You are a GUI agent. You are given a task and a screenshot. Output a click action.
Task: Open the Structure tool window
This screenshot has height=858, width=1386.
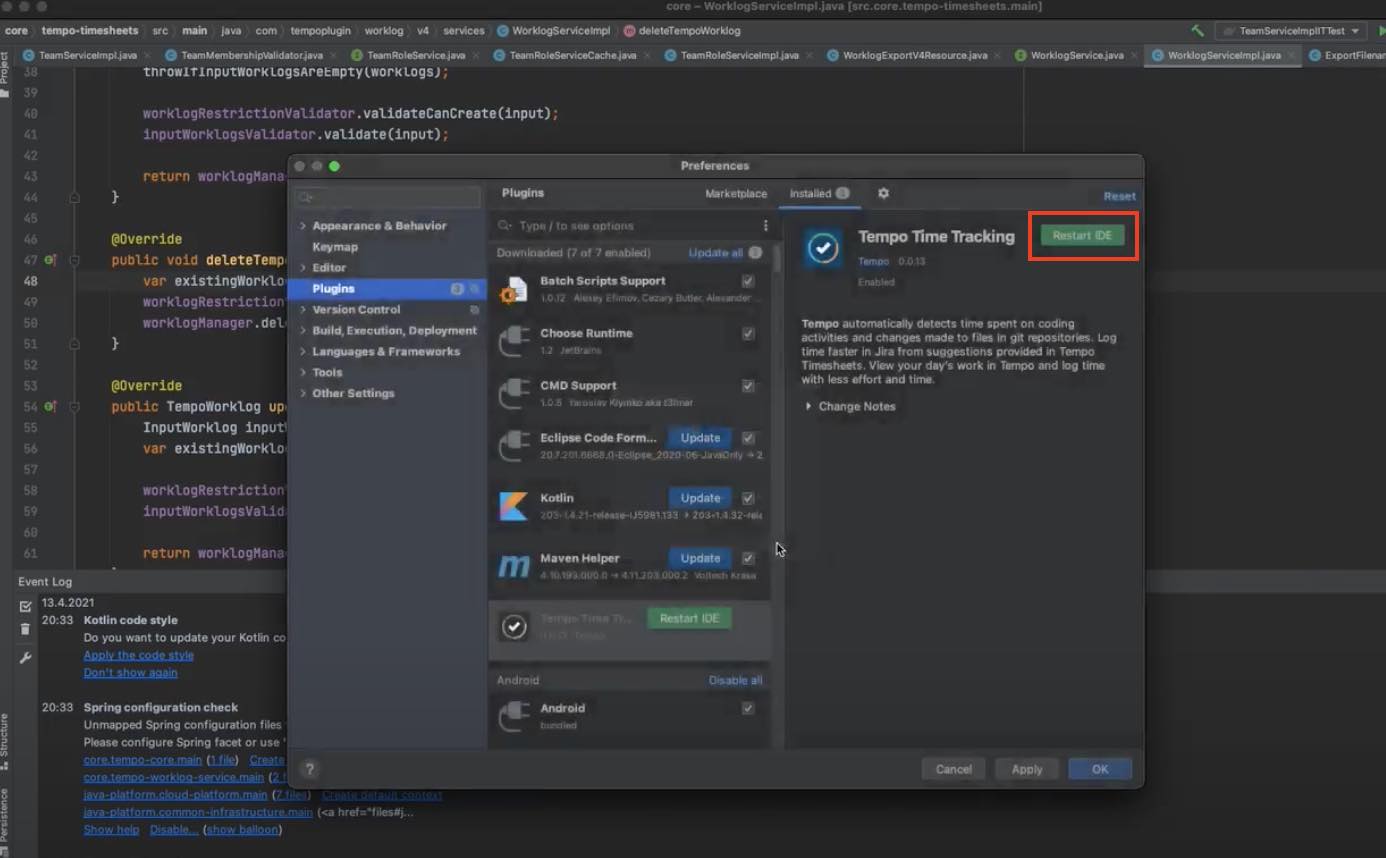coord(5,740)
